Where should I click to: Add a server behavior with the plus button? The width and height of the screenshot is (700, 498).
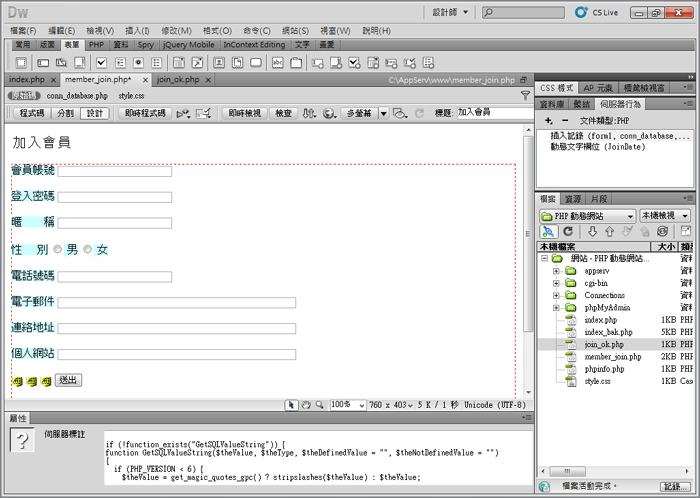pyautogui.click(x=549, y=120)
